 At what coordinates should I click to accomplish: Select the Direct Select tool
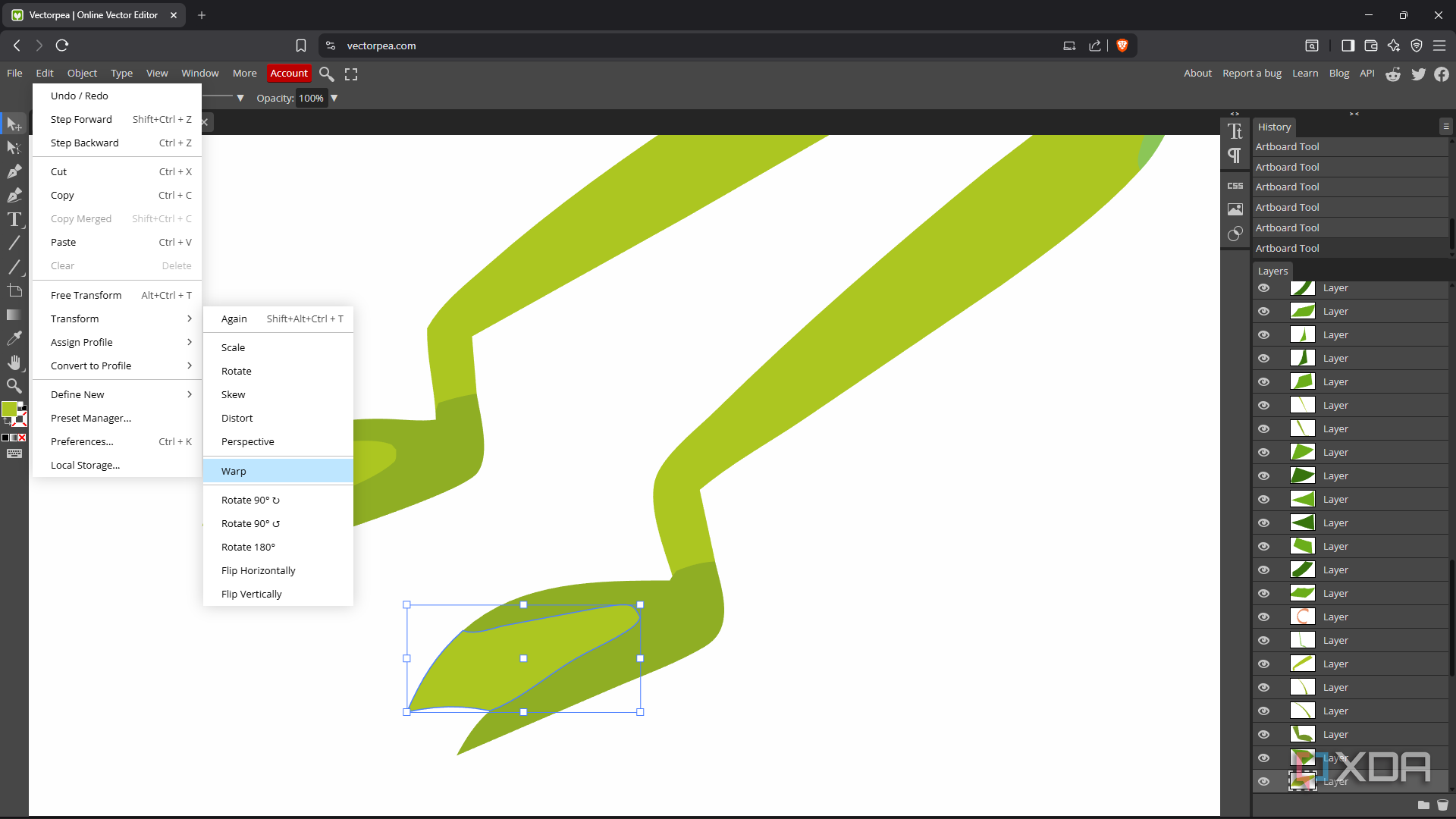click(14, 148)
